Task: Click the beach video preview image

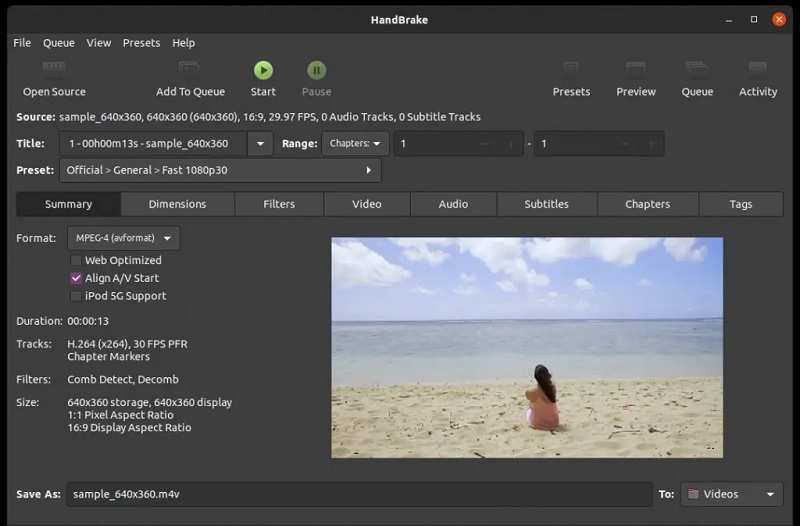Action: click(x=526, y=347)
